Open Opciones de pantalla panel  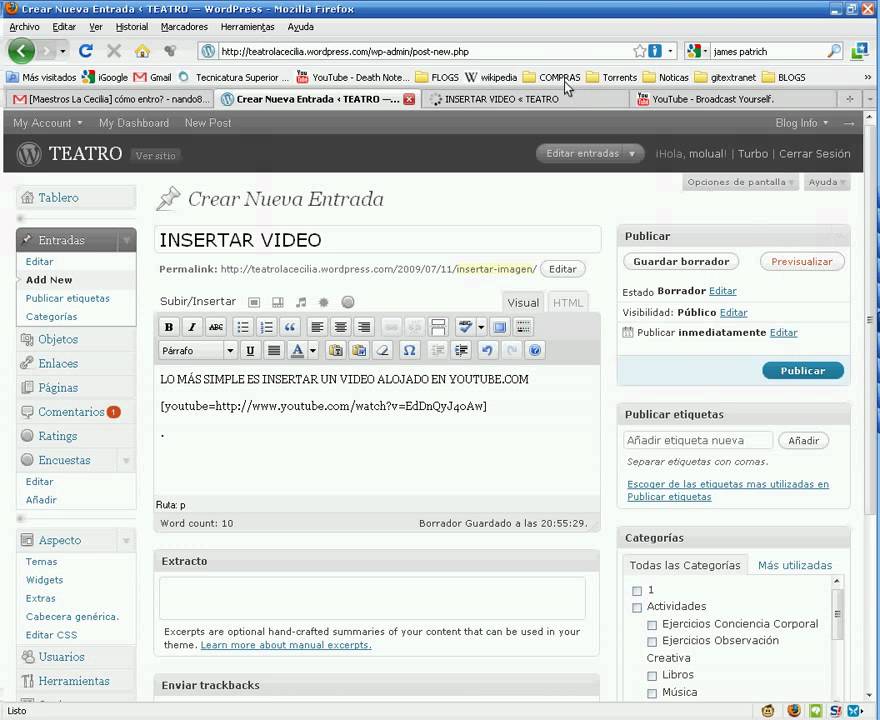[x=740, y=182]
